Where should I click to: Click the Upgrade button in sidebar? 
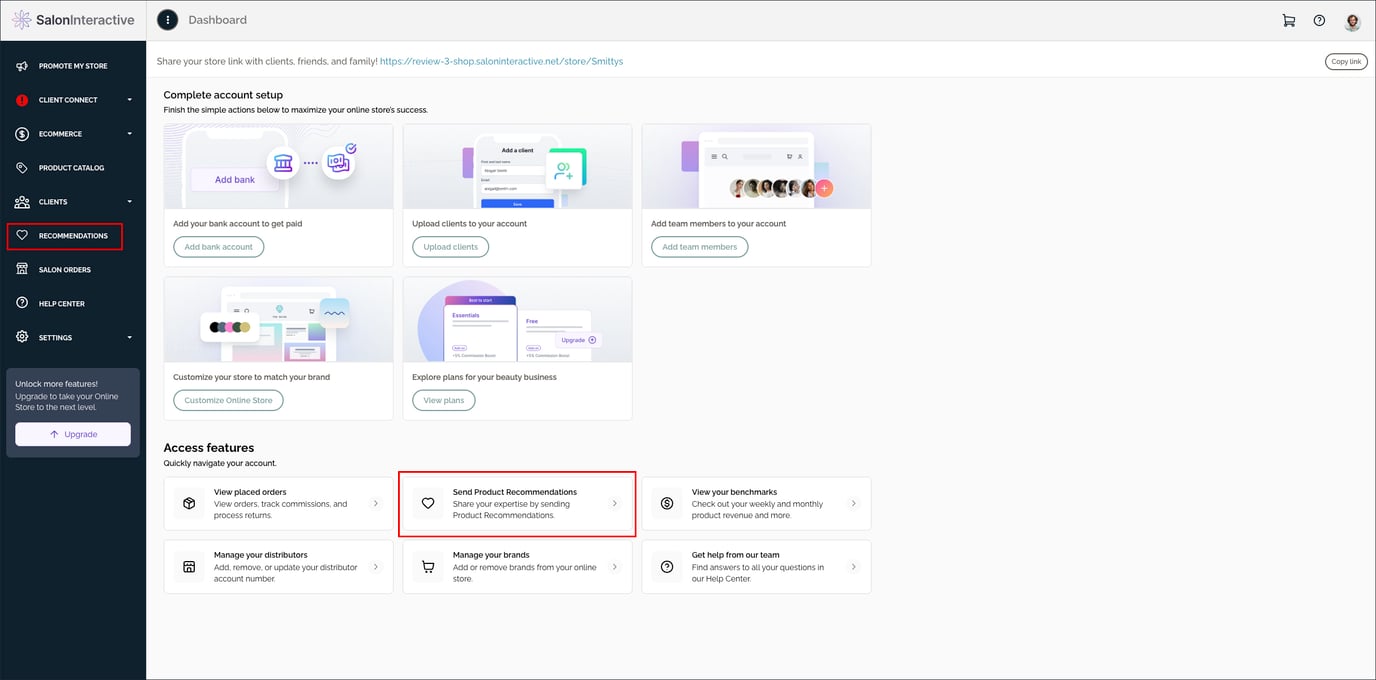72,434
